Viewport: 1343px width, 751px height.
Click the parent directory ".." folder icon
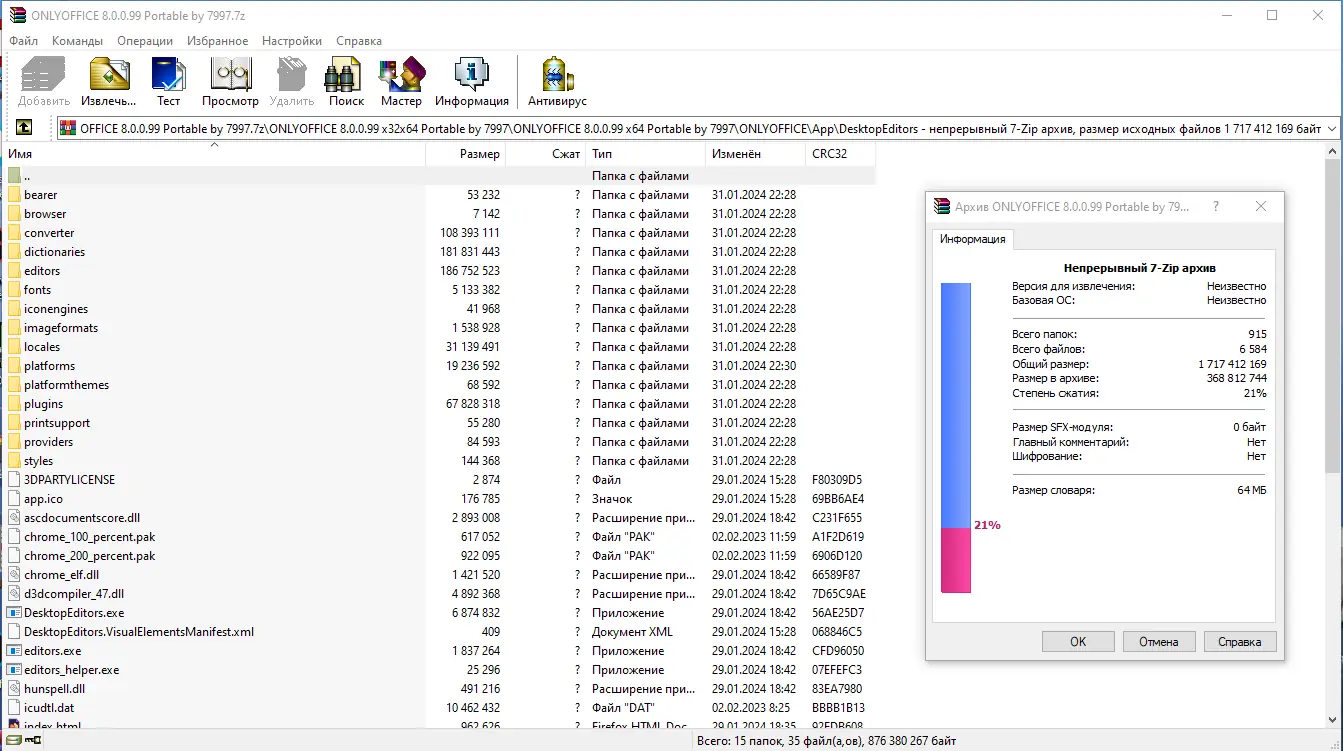coord(14,176)
